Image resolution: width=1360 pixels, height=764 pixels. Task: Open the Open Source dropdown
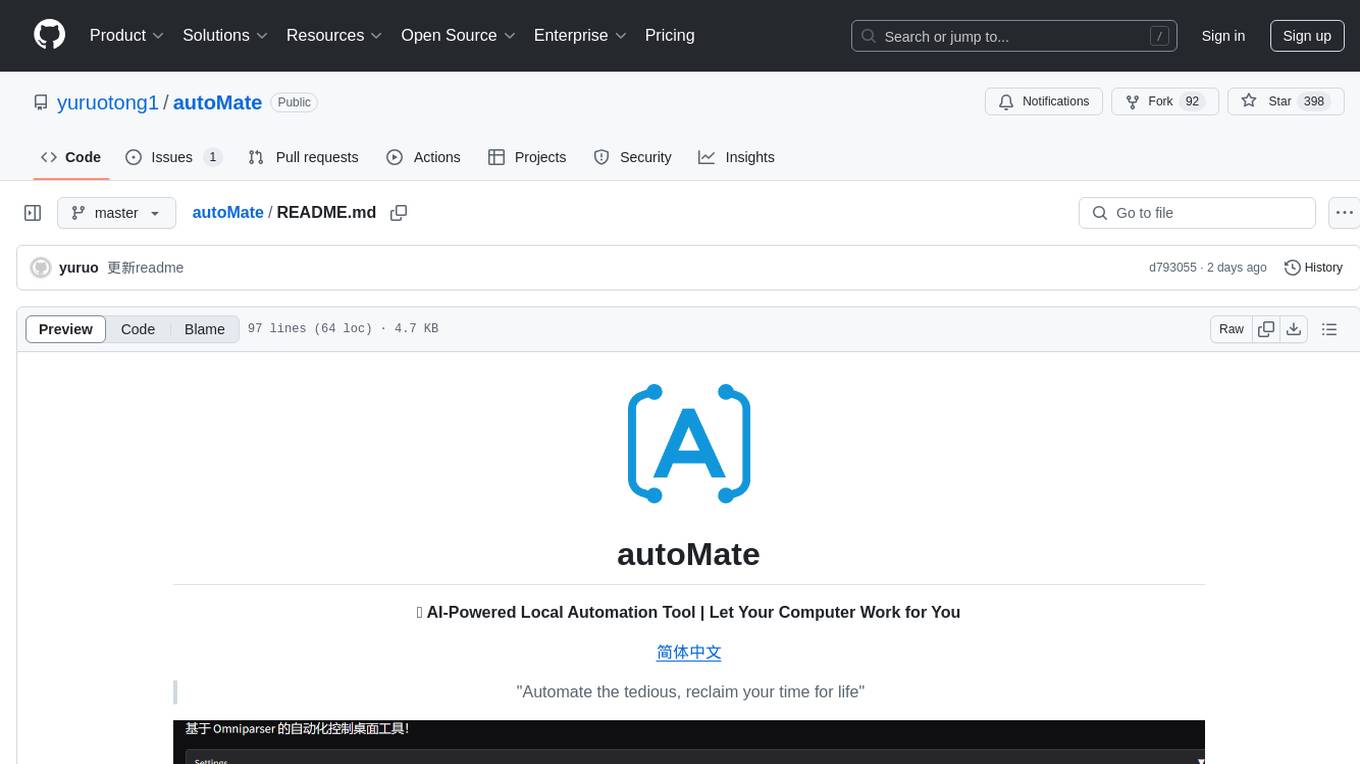[458, 35]
